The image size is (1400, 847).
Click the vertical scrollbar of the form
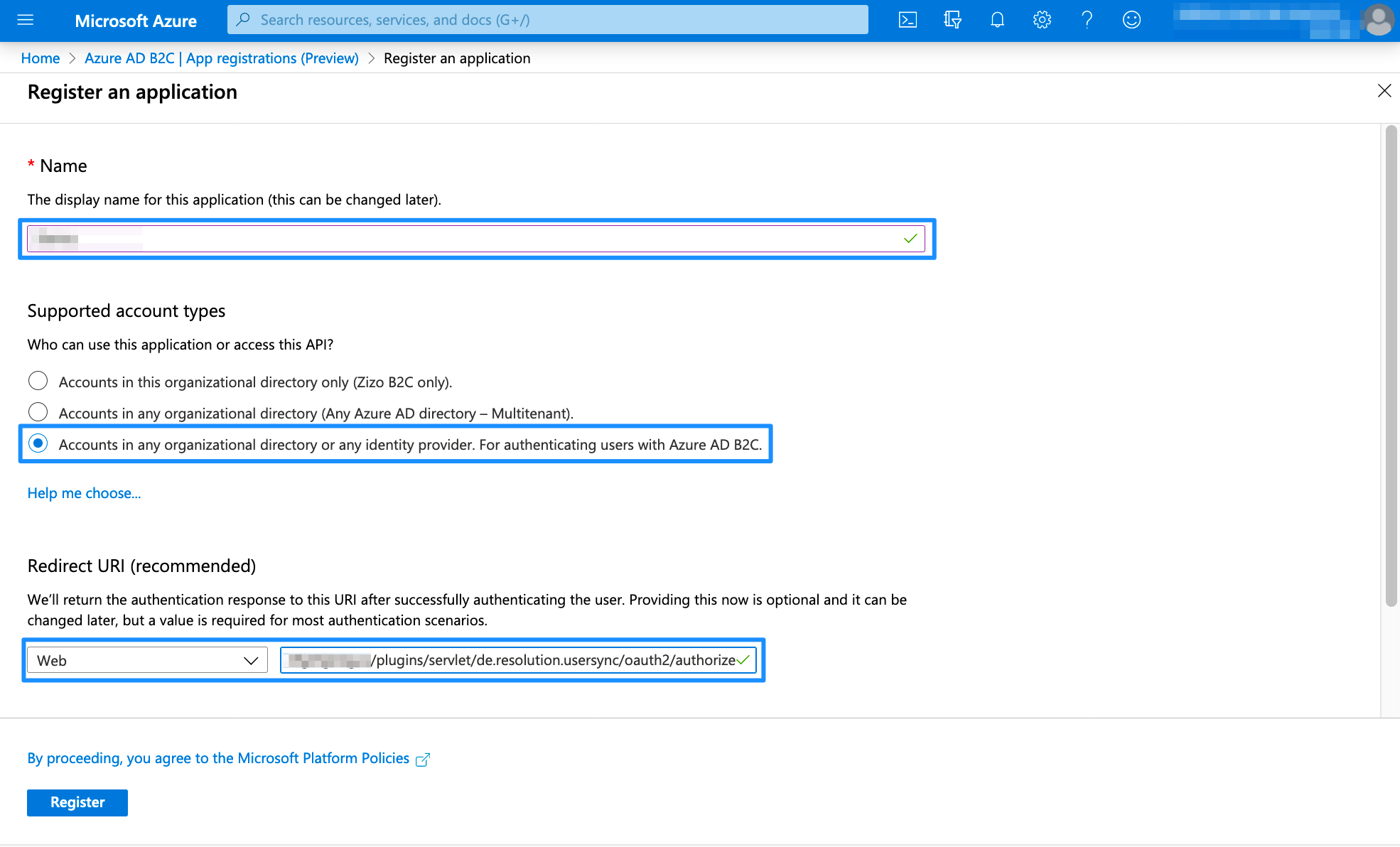click(1391, 367)
